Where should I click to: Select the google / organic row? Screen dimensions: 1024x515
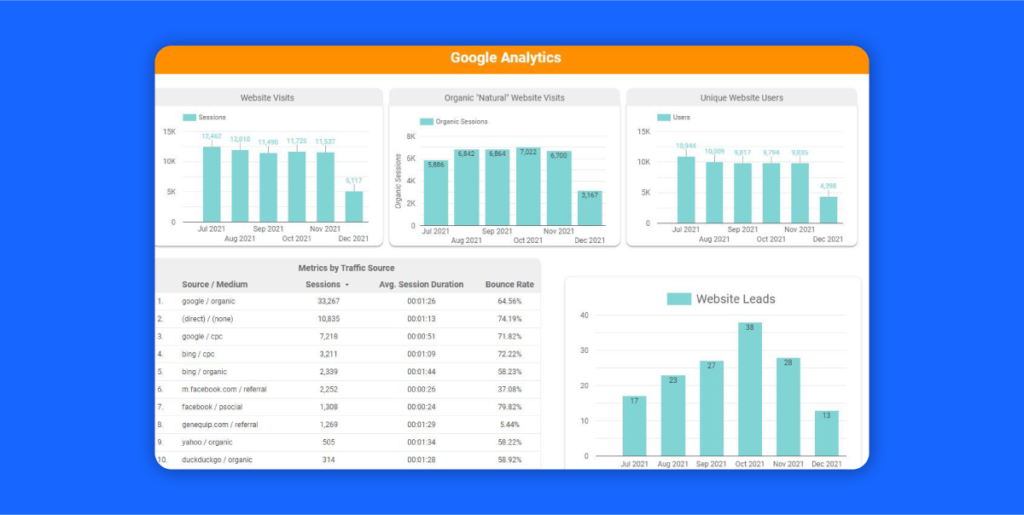347,302
